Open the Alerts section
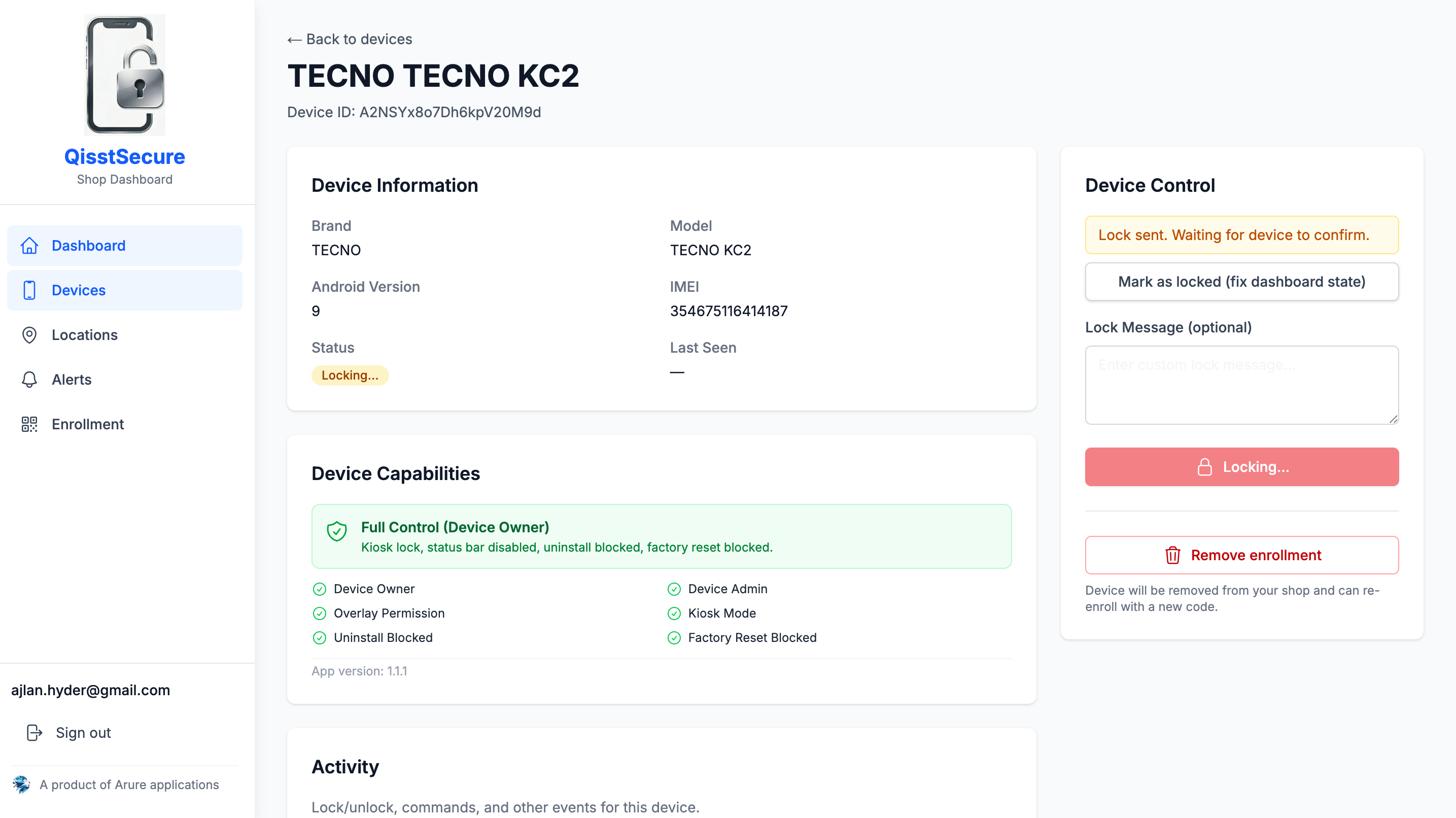This screenshot has width=1456, height=818. [x=72, y=380]
